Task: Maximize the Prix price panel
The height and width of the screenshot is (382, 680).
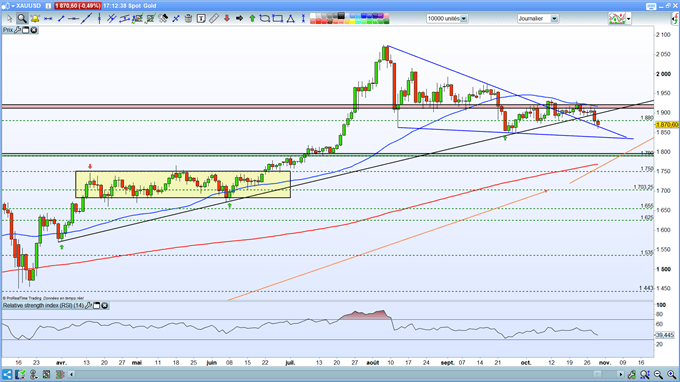Action: coord(26,30)
